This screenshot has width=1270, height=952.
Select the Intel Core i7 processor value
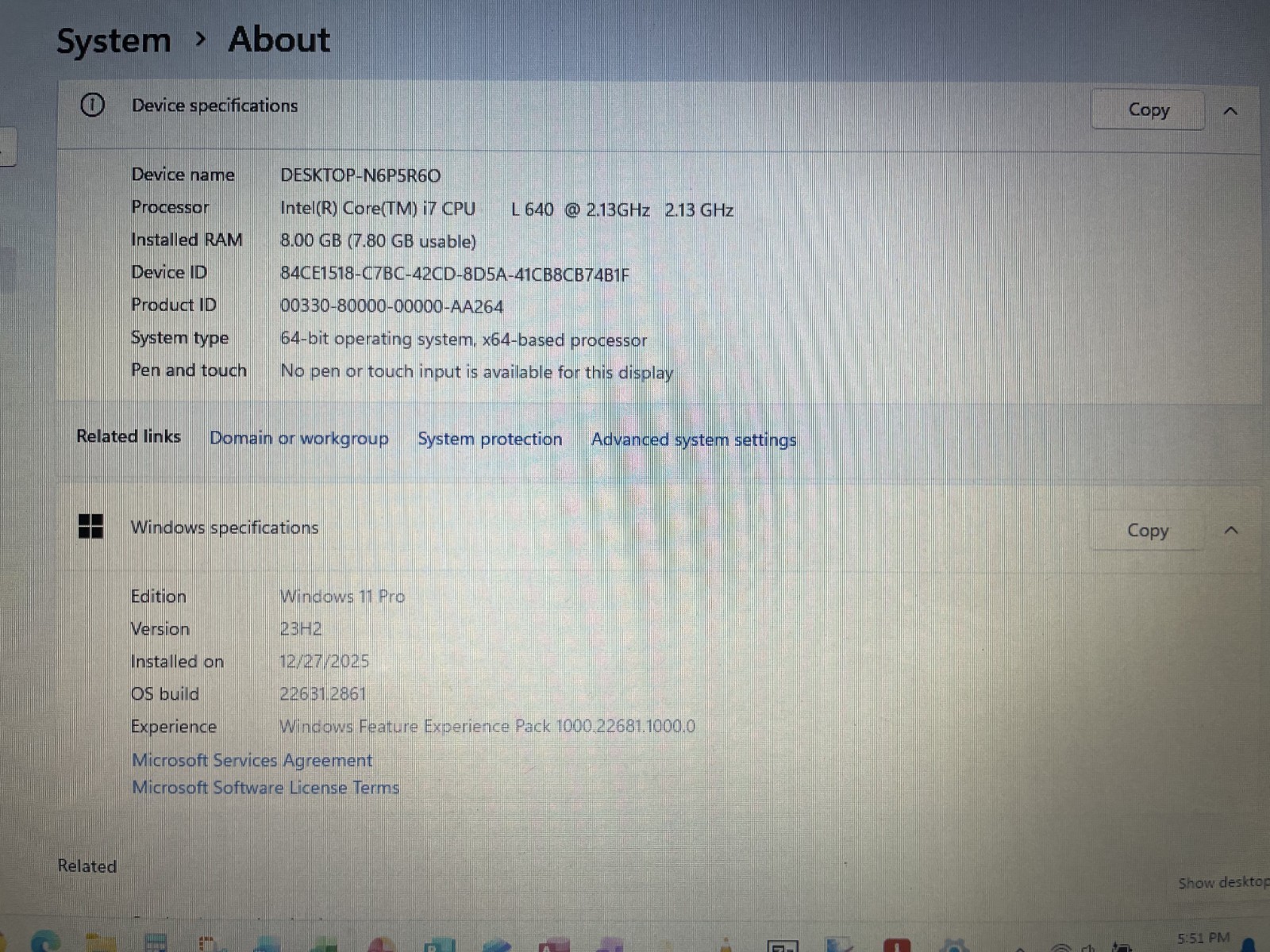506,209
